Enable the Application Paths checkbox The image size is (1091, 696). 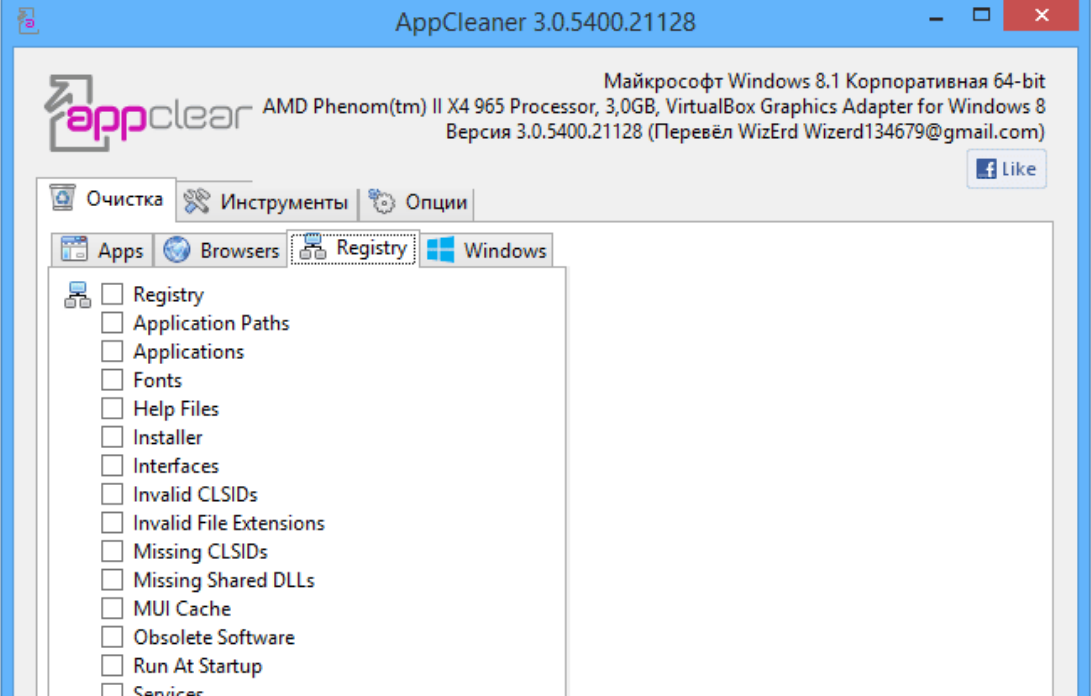pos(112,323)
